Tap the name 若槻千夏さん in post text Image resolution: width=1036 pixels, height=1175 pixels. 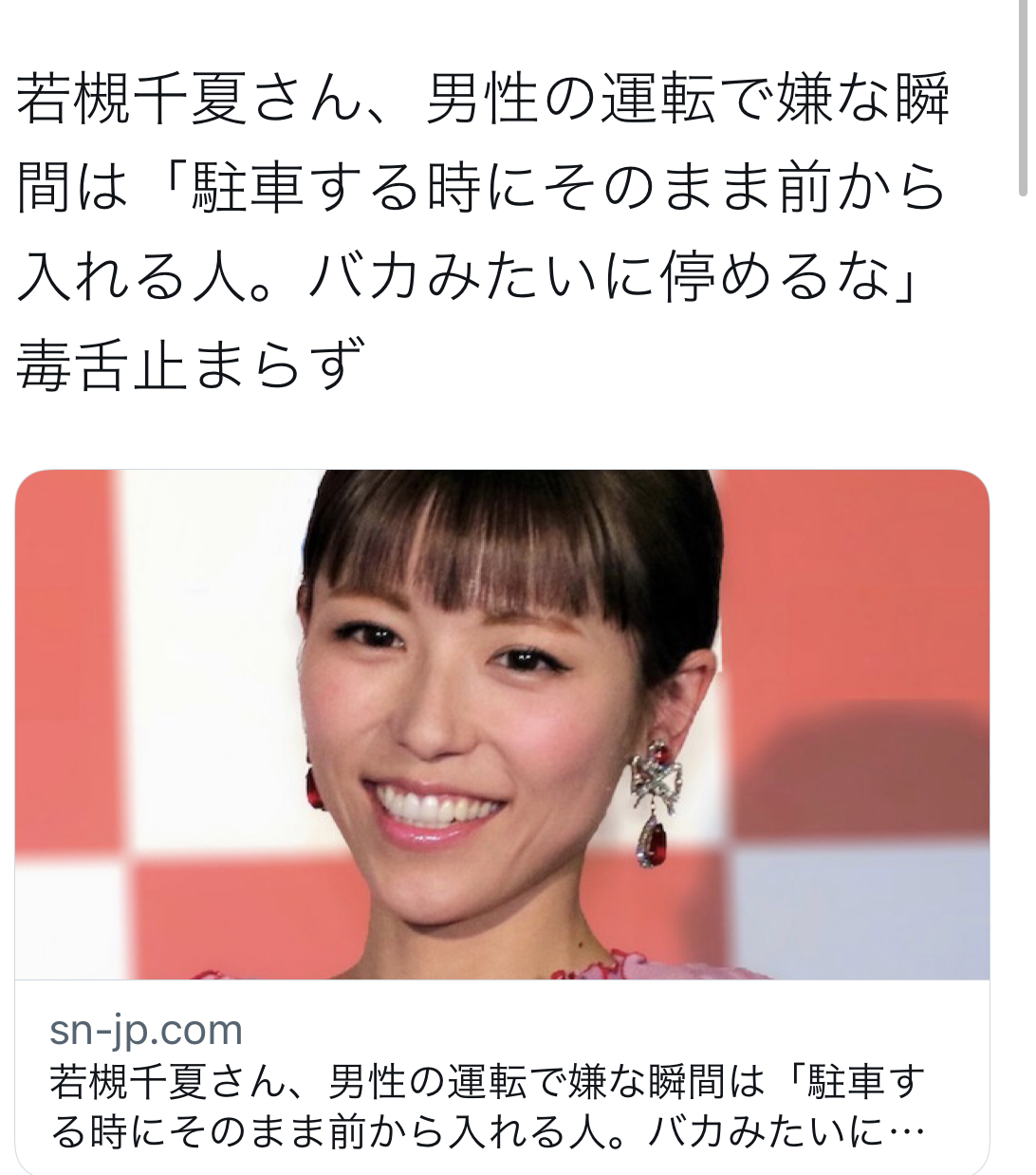tap(190, 100)
